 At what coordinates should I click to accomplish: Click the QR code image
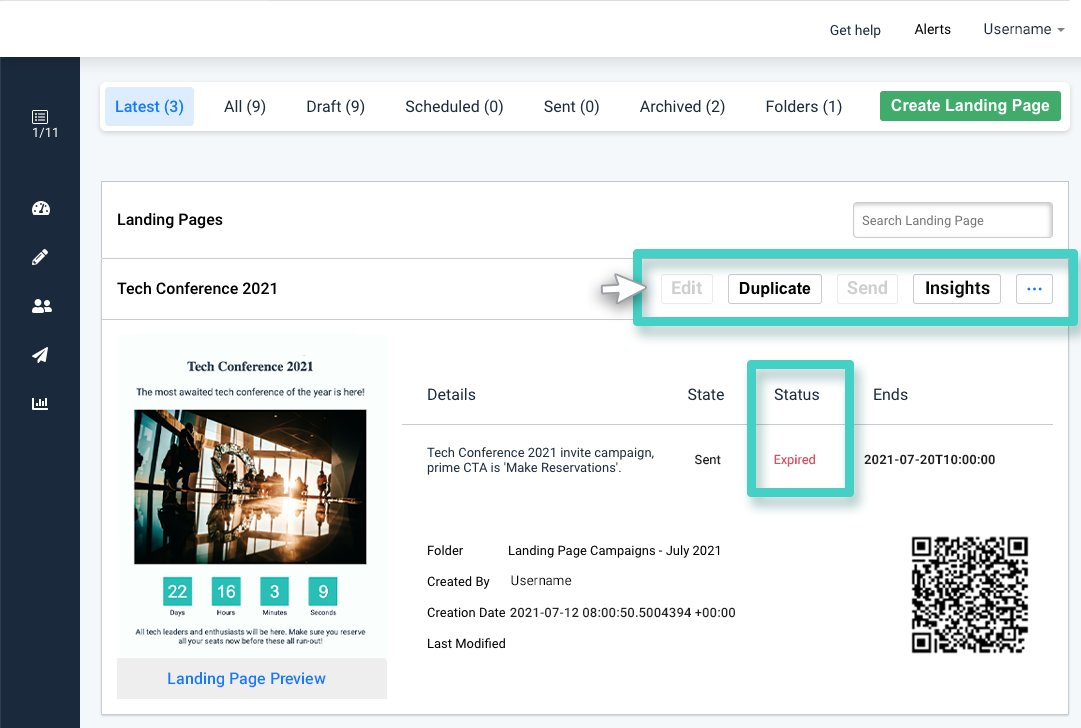coord(969,594)
